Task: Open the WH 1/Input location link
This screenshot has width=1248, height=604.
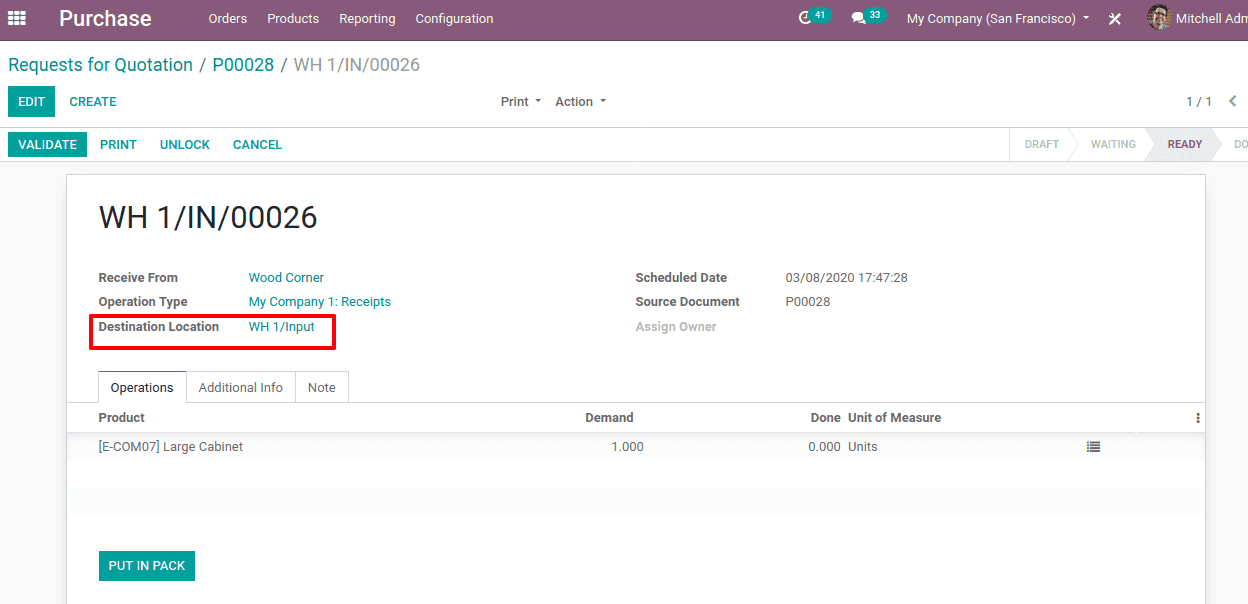Action: [x=282, y=327]
